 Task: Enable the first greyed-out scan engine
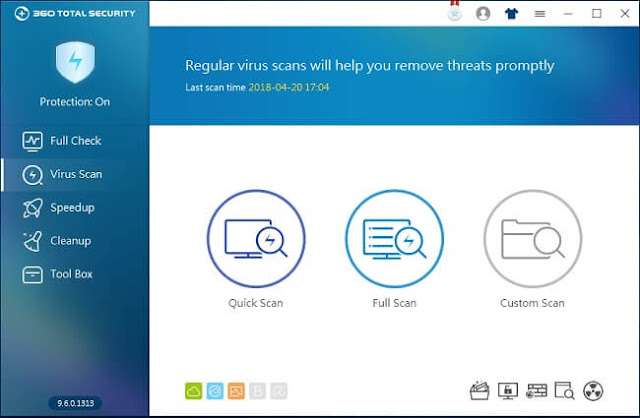pyautogui.click(x=257, y=391)
